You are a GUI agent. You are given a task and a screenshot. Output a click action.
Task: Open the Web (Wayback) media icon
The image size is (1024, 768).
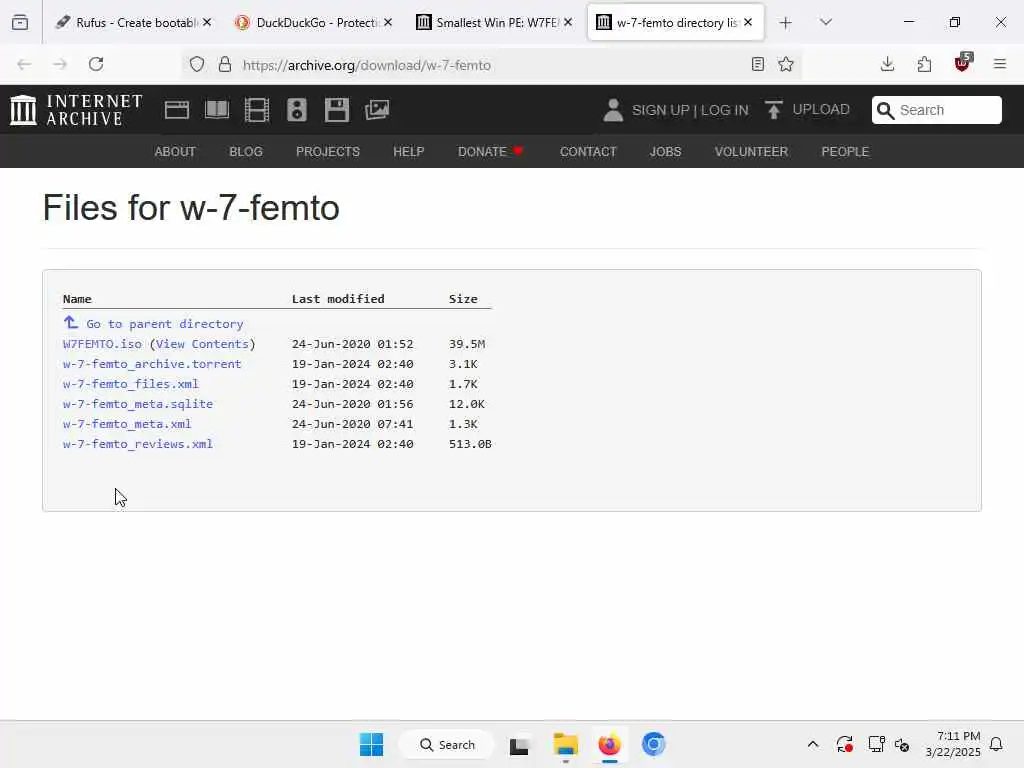tap(177, 110)
